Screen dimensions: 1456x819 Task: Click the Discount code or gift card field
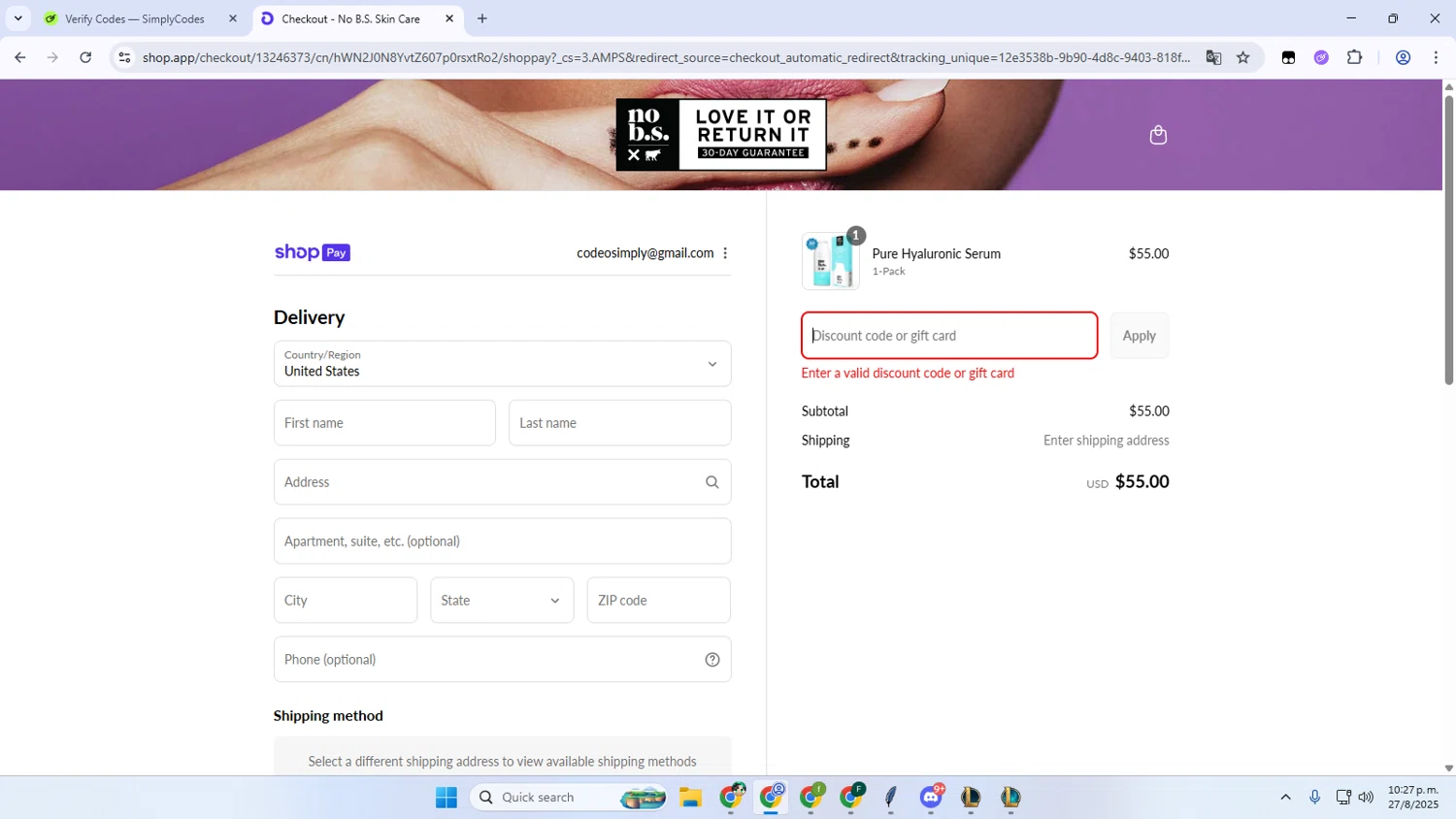click(949, 336)
